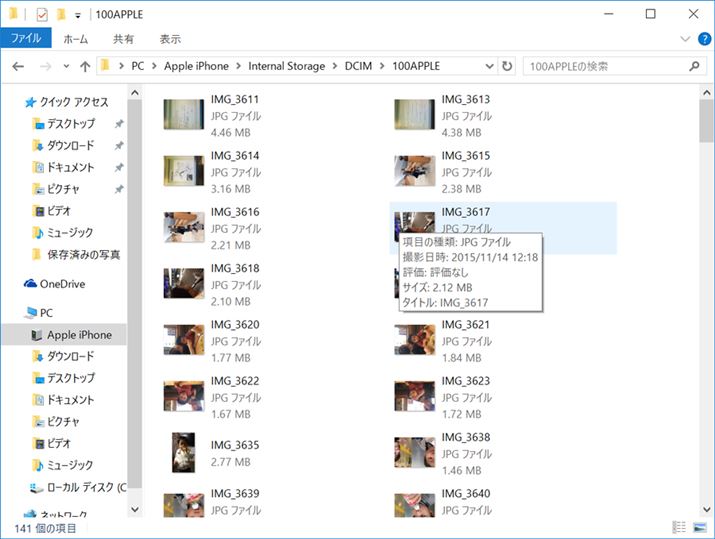Click the Up one level arrow
715x539 pixels.
(84, 66)
